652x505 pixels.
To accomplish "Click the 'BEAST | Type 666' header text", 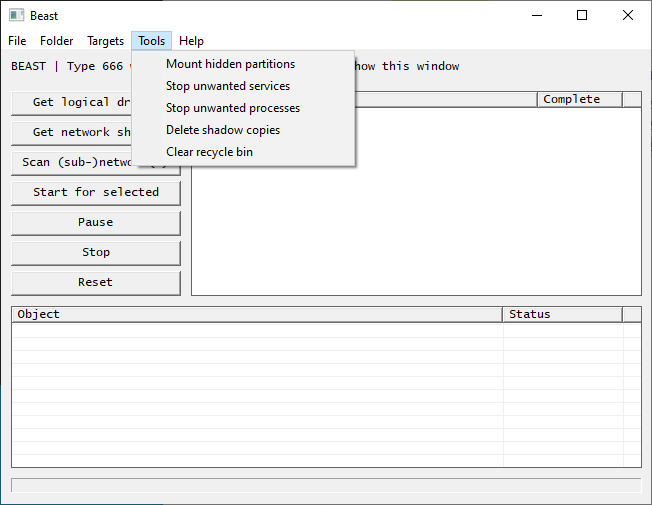I will coord(67,66).
